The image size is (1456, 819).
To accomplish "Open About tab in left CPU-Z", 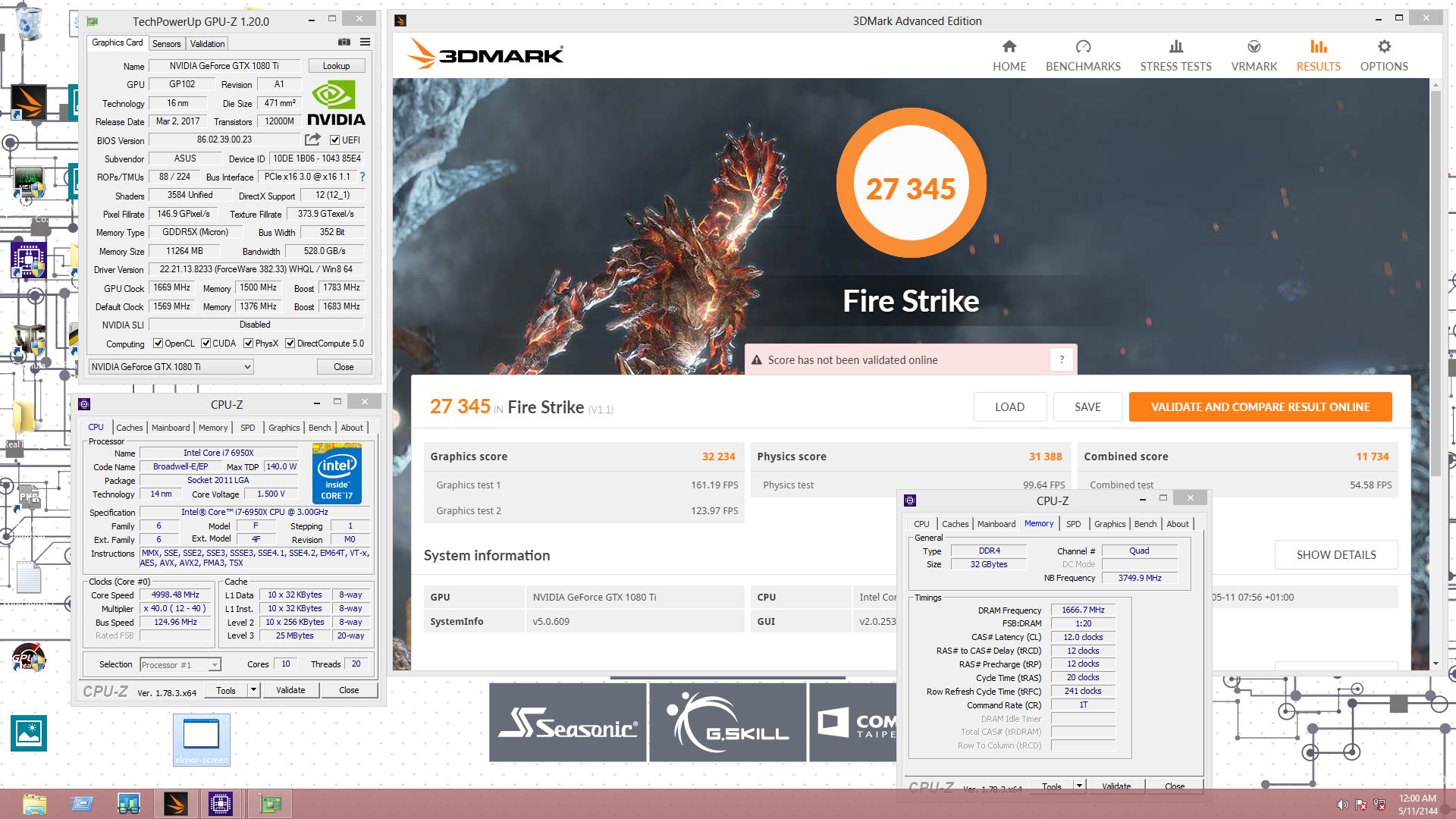I will pyautogui.click(x=352, y=428).
